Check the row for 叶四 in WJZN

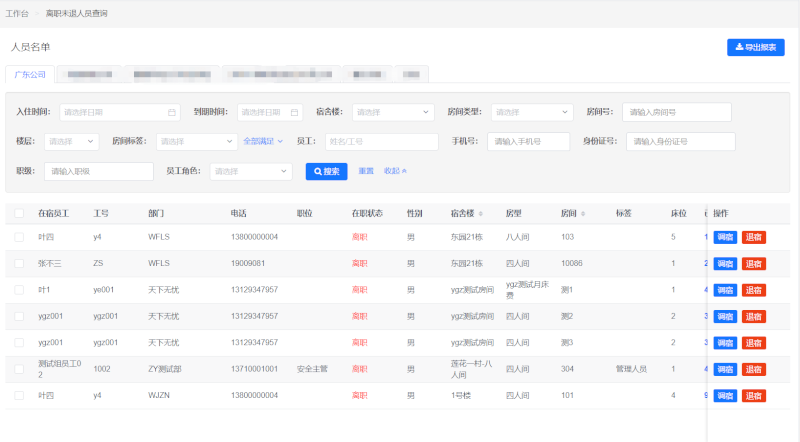point(19,396)
